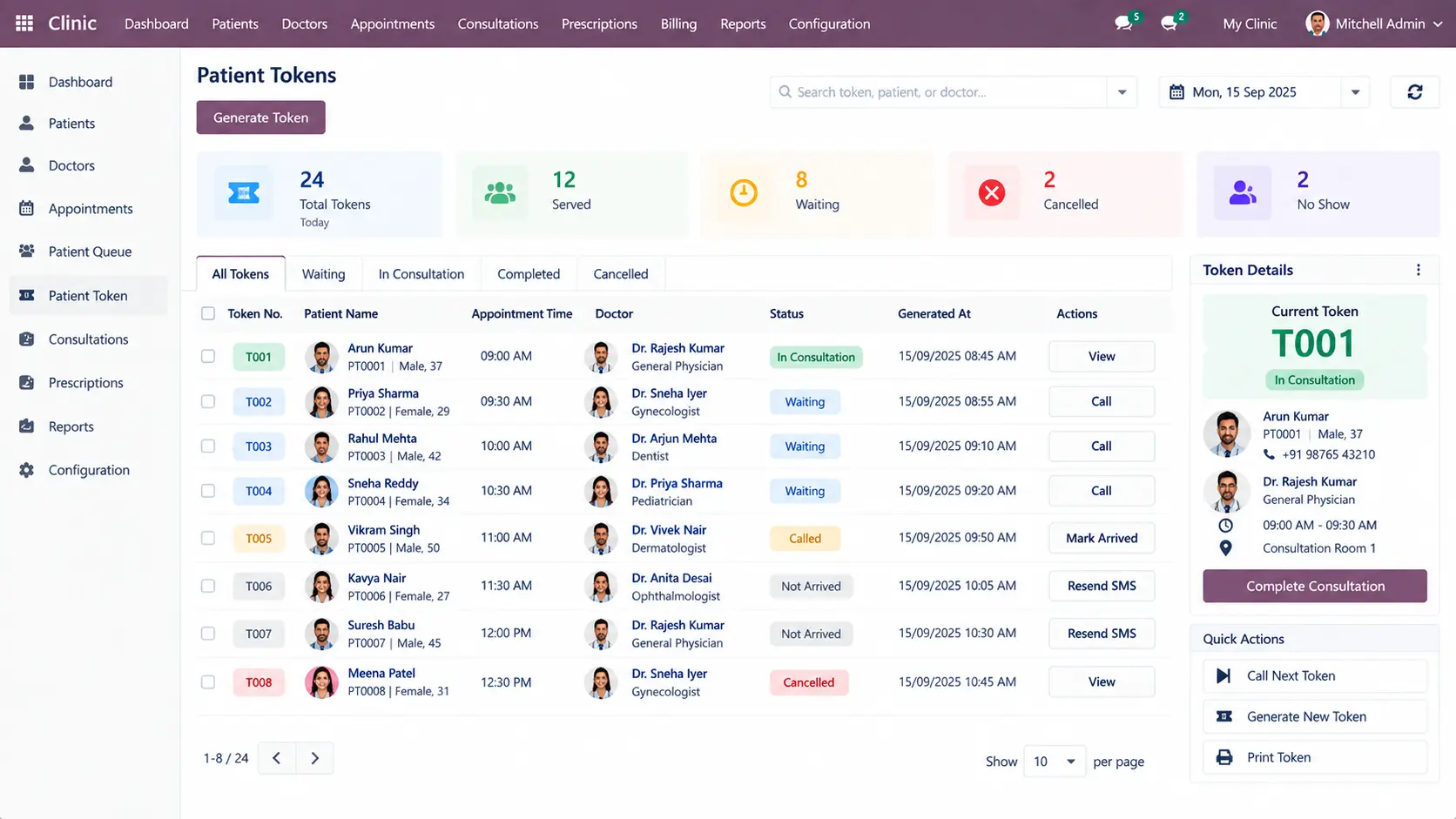This screenshot has height=819, width=1456.
Task: Open activities icon with badge 2
Action: pyautogui.click(x=1170, y=23)
